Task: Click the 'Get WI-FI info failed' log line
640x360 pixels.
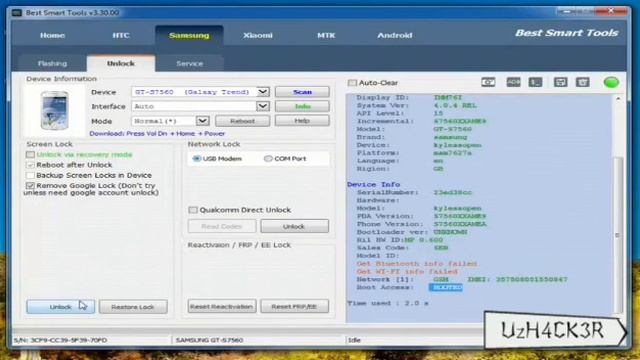Action: [407, 271]
